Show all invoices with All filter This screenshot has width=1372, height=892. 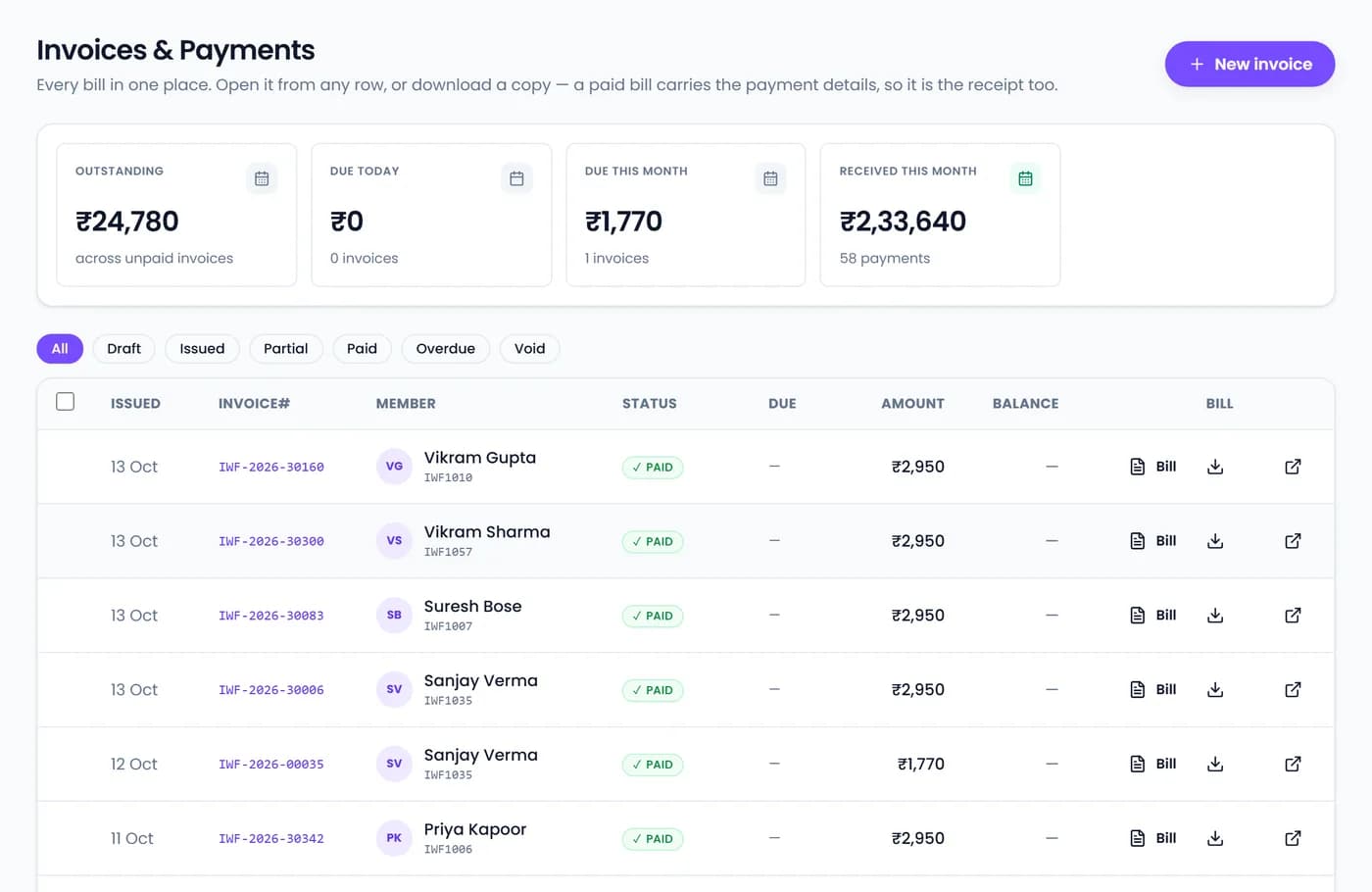[x=60, y=349]
